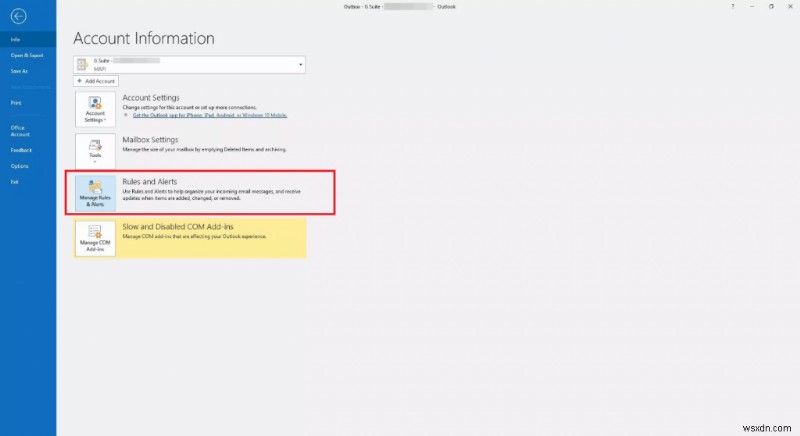Screen dimensions: 800x436
Task: Click the Mailbox Settings heading text
Action: click(x=150, y=140)
